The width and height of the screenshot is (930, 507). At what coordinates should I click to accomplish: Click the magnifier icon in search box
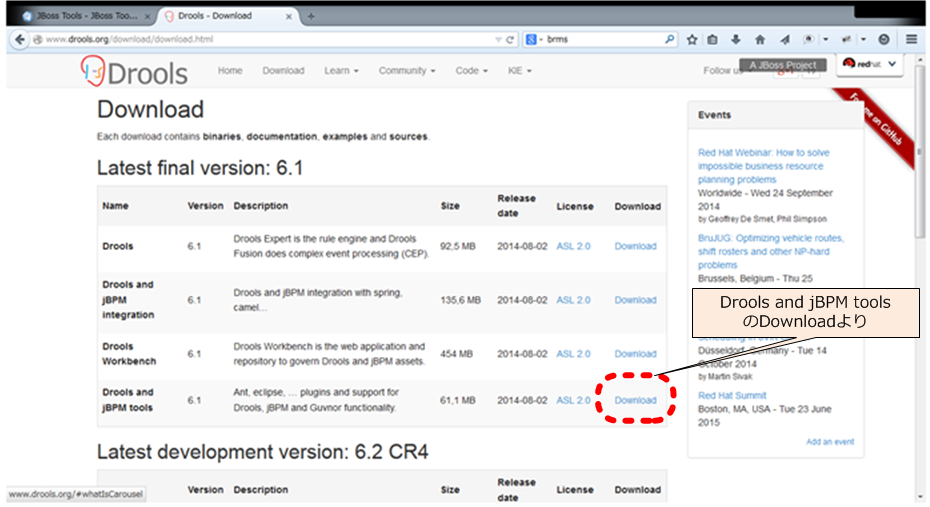670,39
